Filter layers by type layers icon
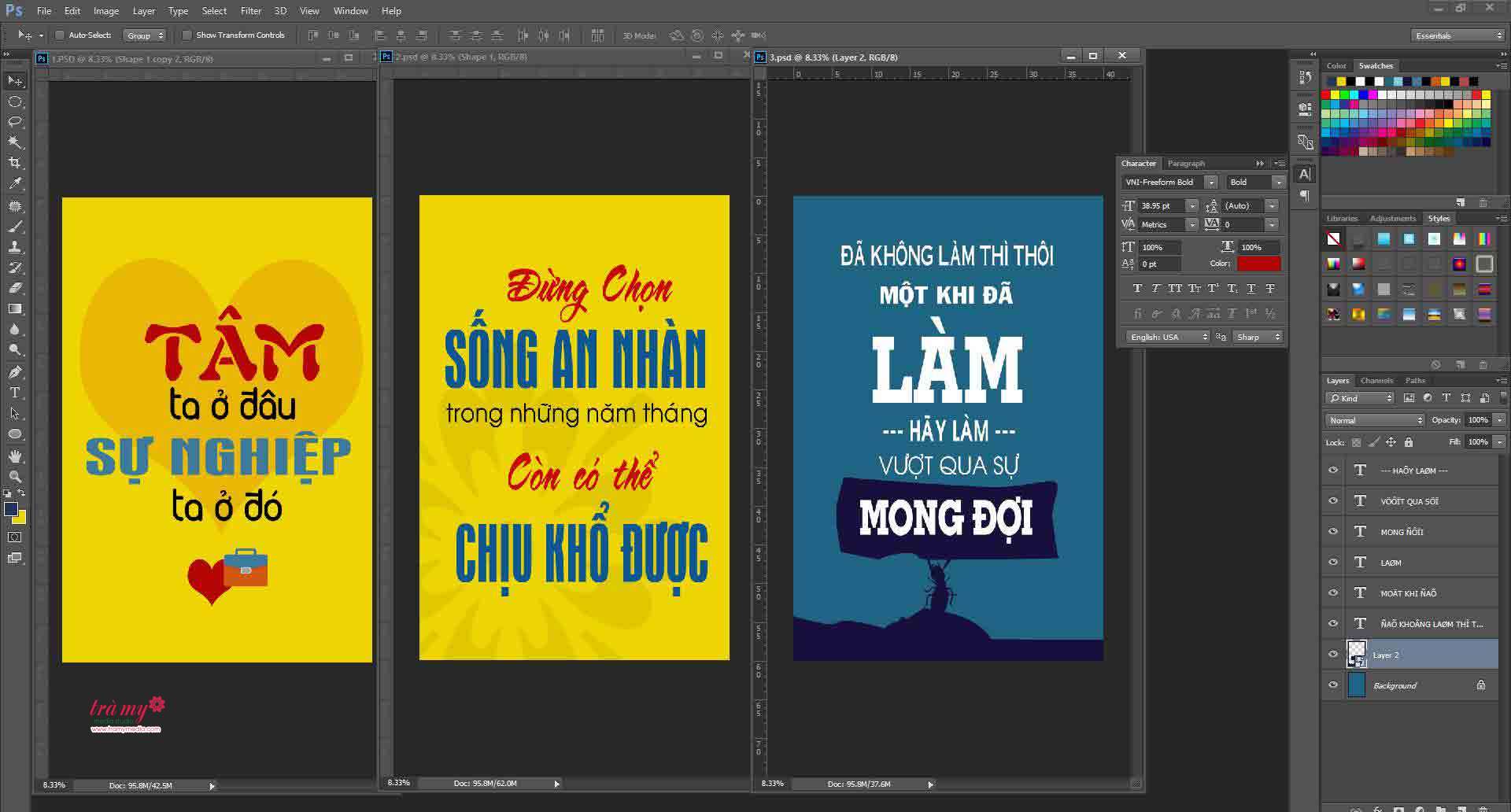Viewport: 1511px width, 812px height. coord(1446,398)
